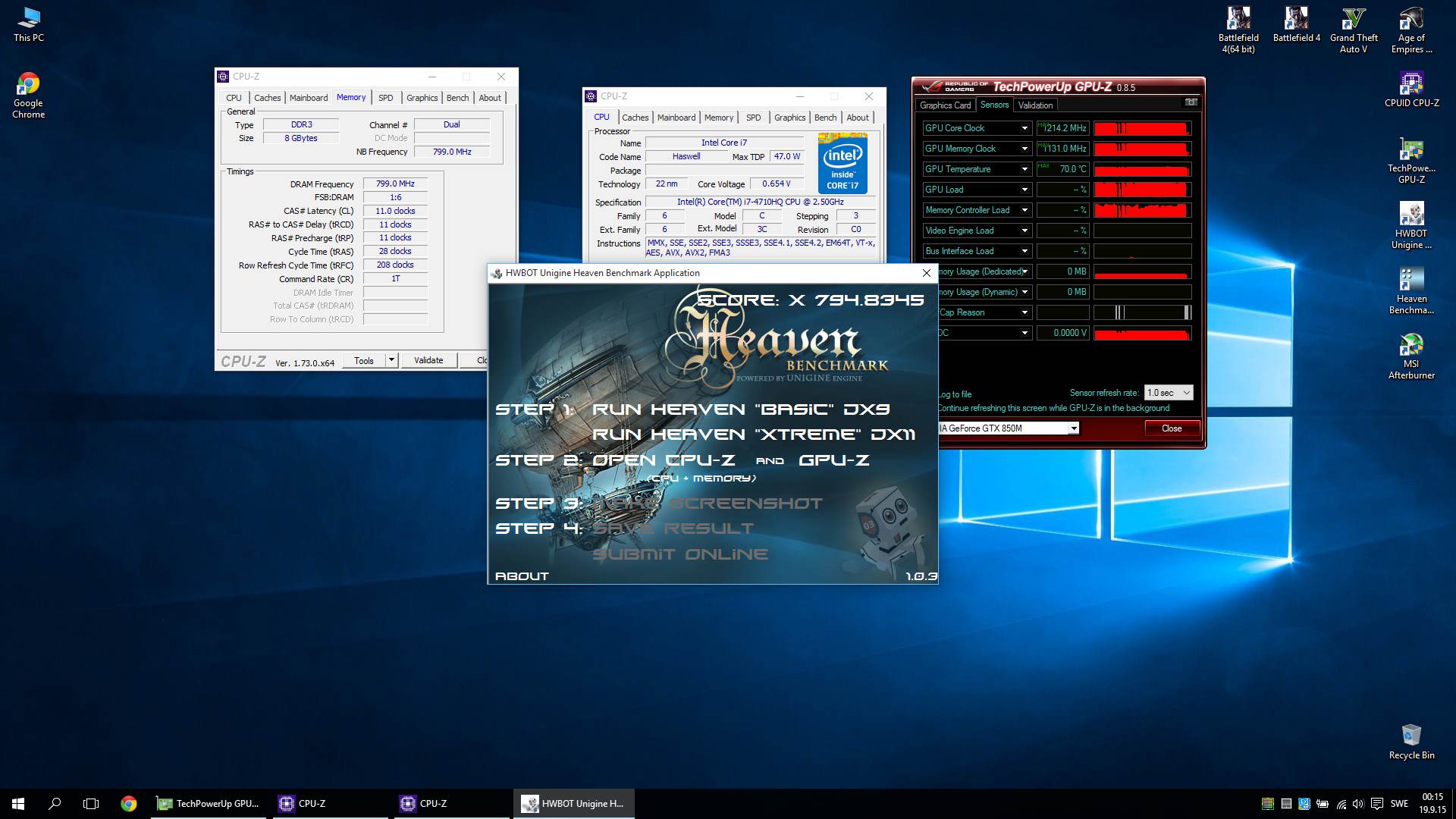Open Mainboard tab in CPU-Z Timings window

point(309,98)
